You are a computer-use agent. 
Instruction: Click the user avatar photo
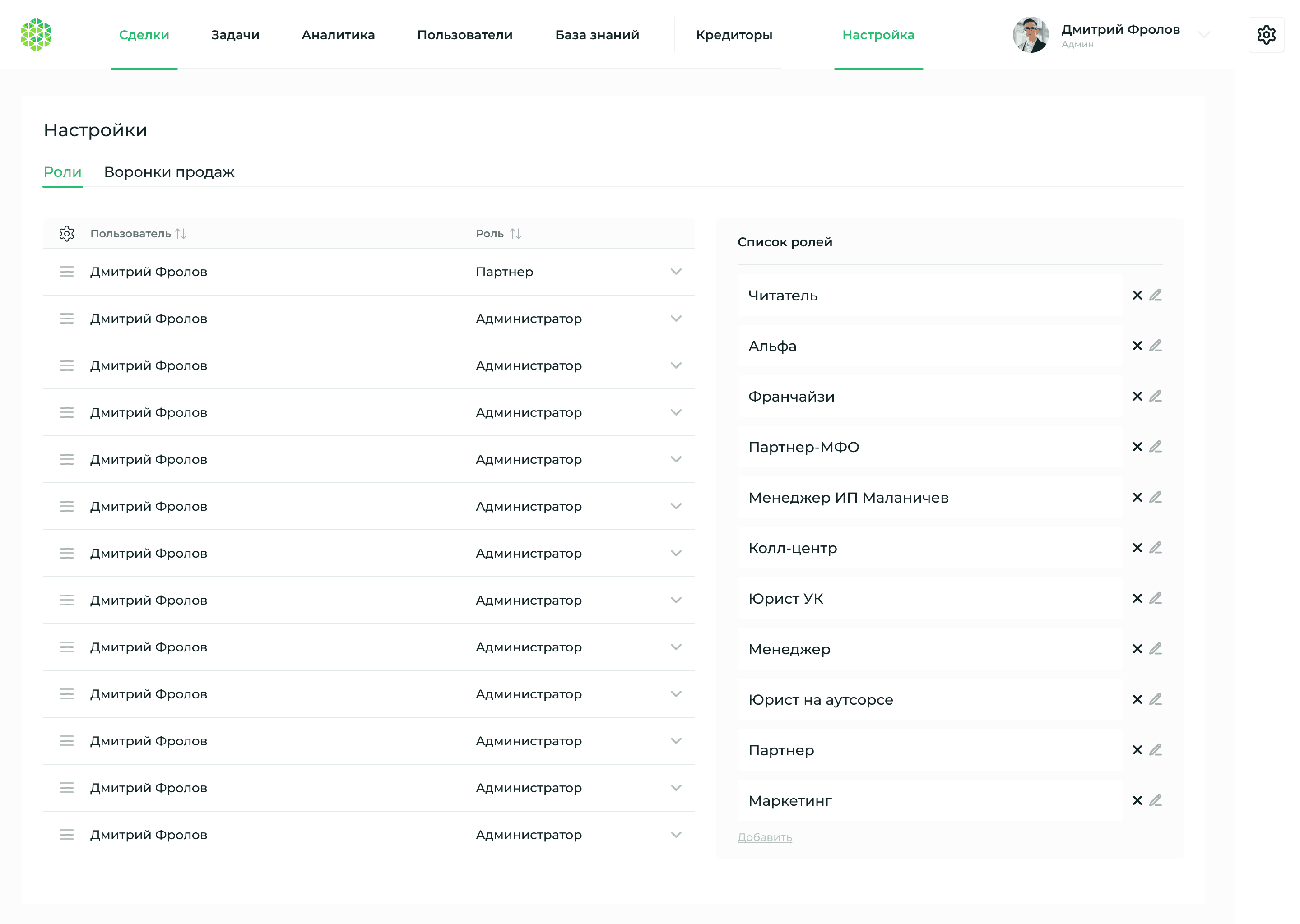(1031, 35)
